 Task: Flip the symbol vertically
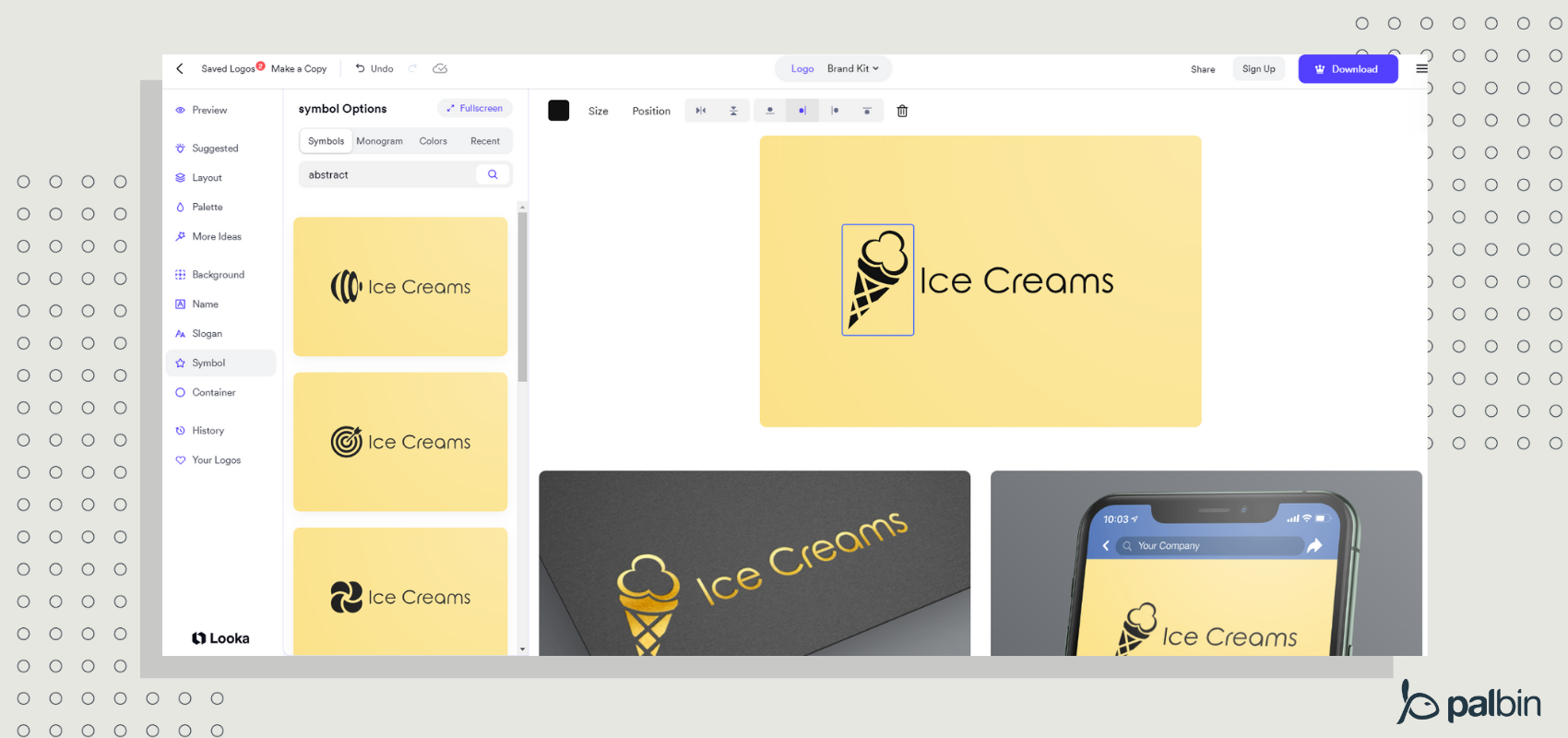[733, 111]
